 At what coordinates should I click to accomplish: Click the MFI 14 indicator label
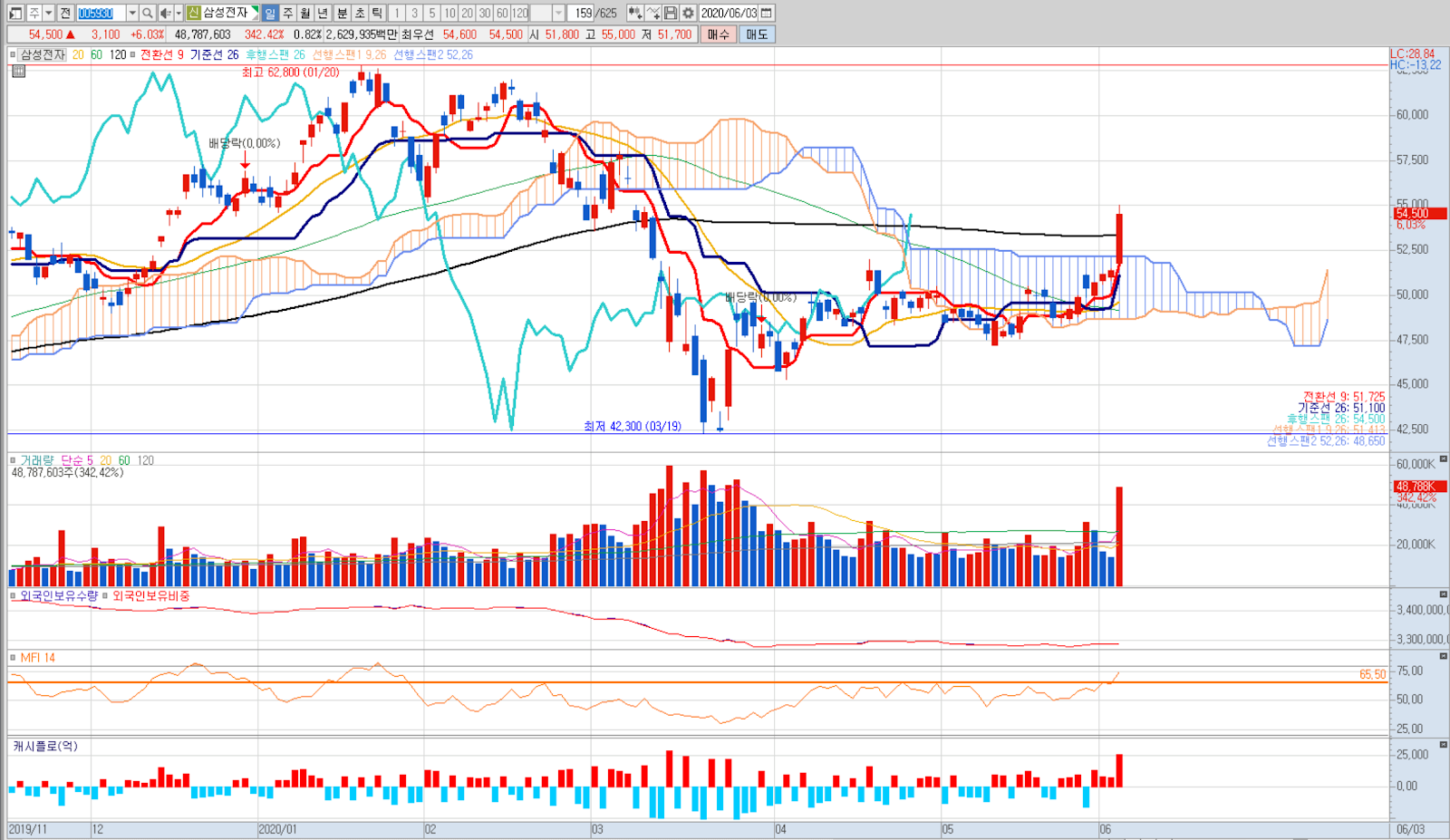[38, 658]
